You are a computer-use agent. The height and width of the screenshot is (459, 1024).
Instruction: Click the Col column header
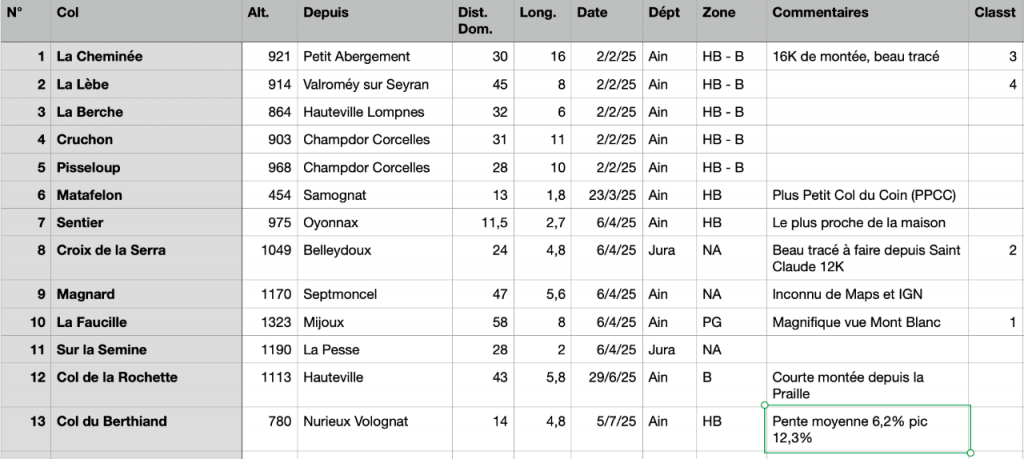point(146,21)
